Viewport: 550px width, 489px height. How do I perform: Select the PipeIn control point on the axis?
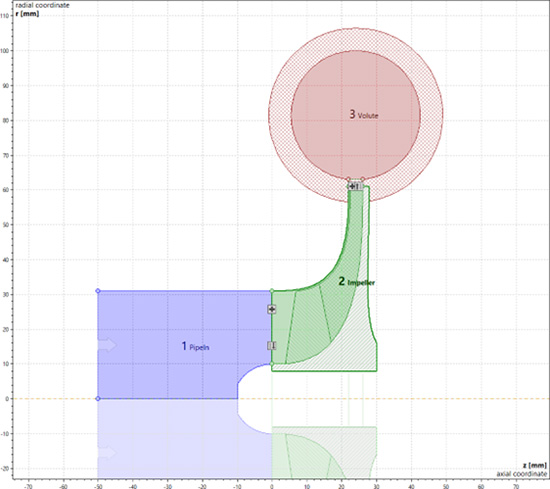pyautogui.click(x=98, y=398)
